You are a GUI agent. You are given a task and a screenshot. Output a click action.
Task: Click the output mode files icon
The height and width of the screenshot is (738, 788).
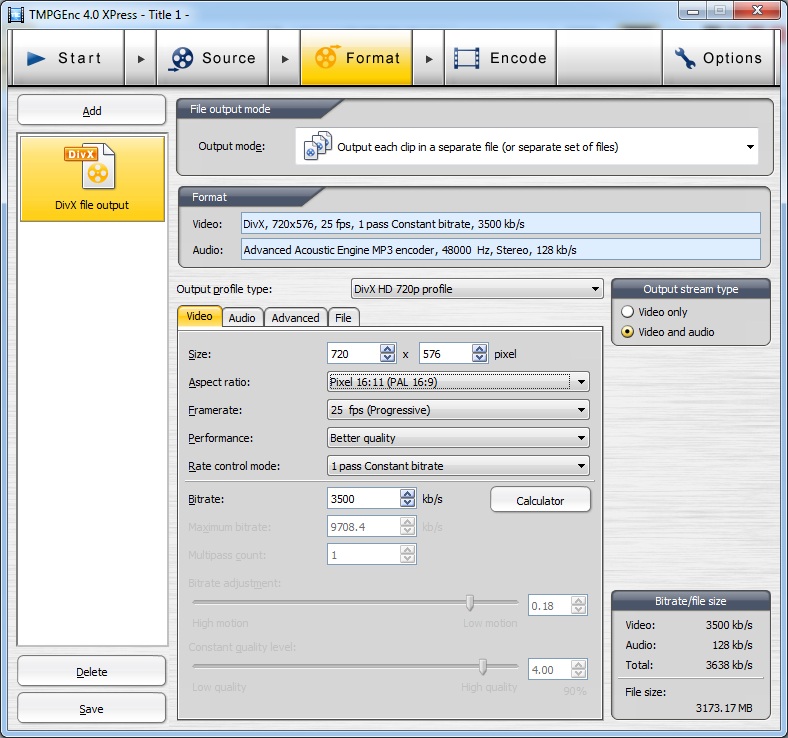tap(318, 146)
